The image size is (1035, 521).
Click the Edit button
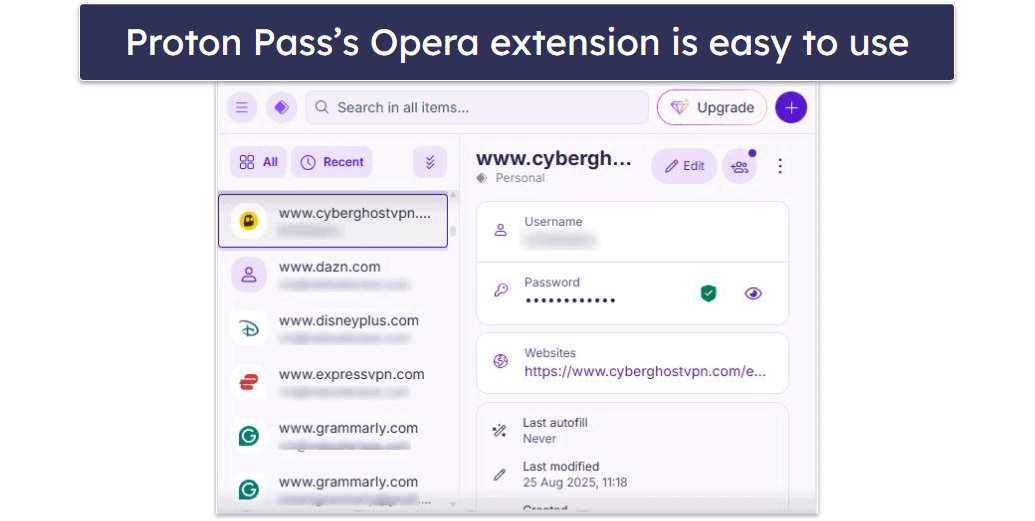684,166
